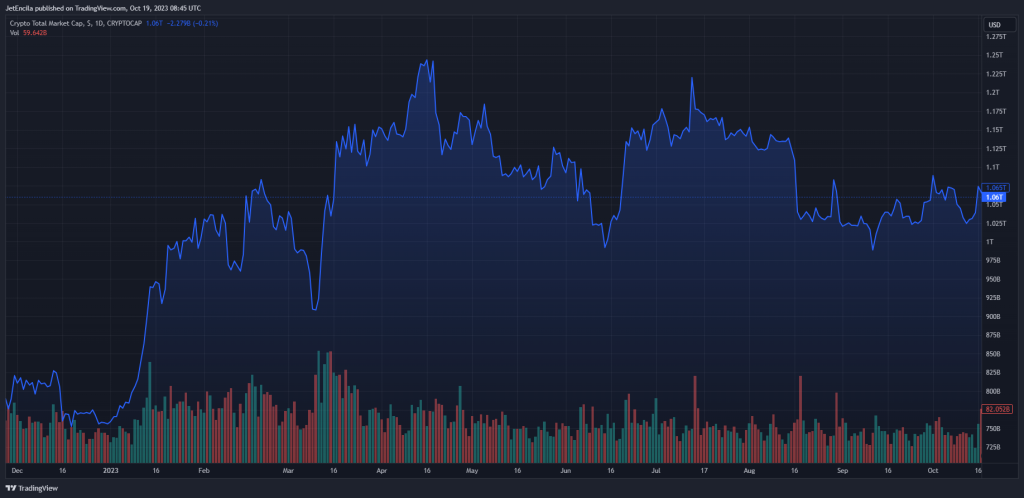
Task: Click the 1.06T current price label
Action: coord(994,198)
